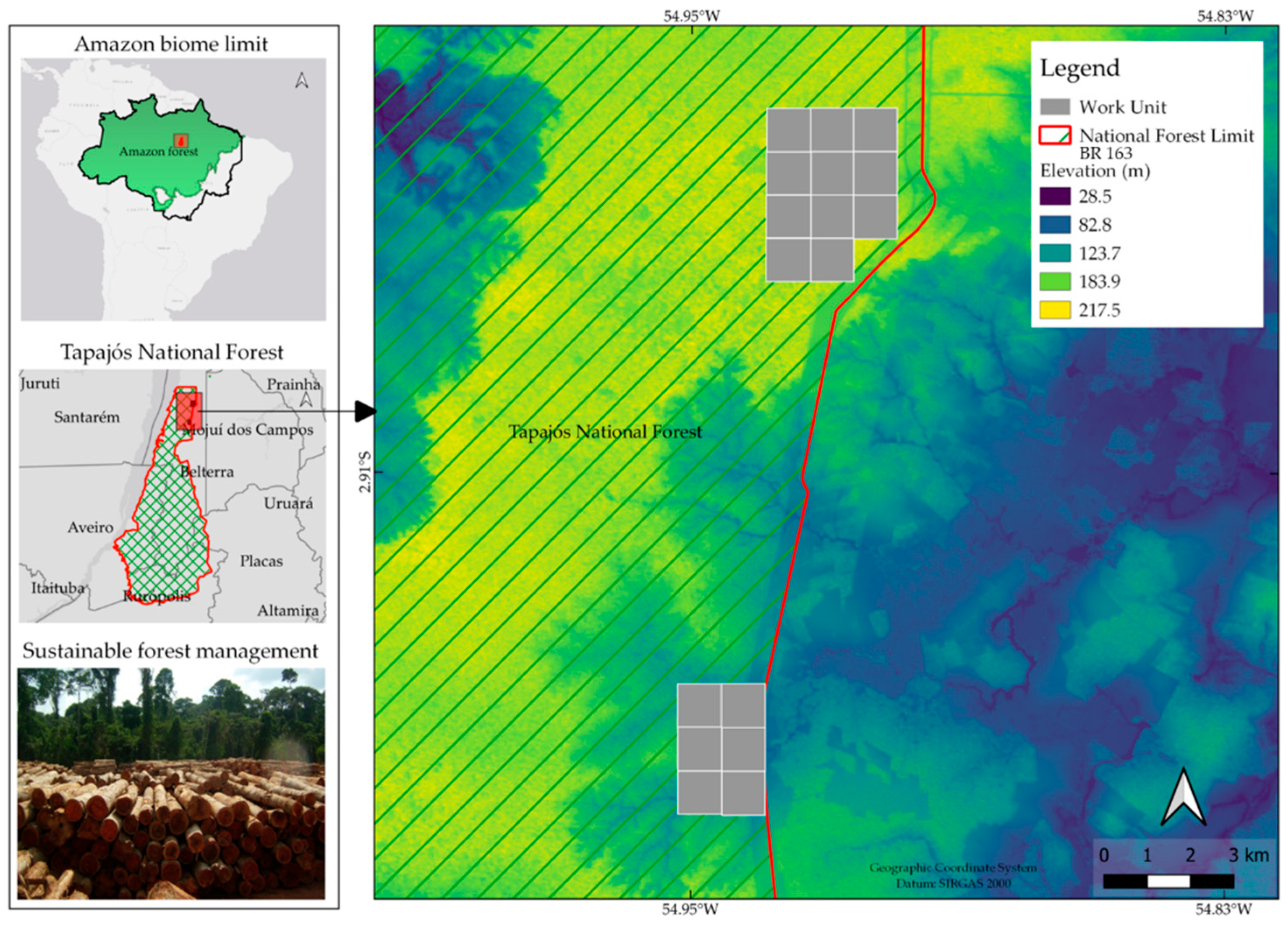Click the red highlighted rectangle in Tapajós inset
Screen dimensions: 1288x928
[188, 410]
